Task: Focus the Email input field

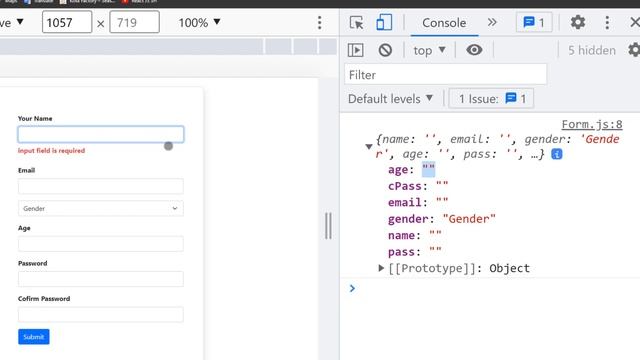Action: click(x=101, y=186)
